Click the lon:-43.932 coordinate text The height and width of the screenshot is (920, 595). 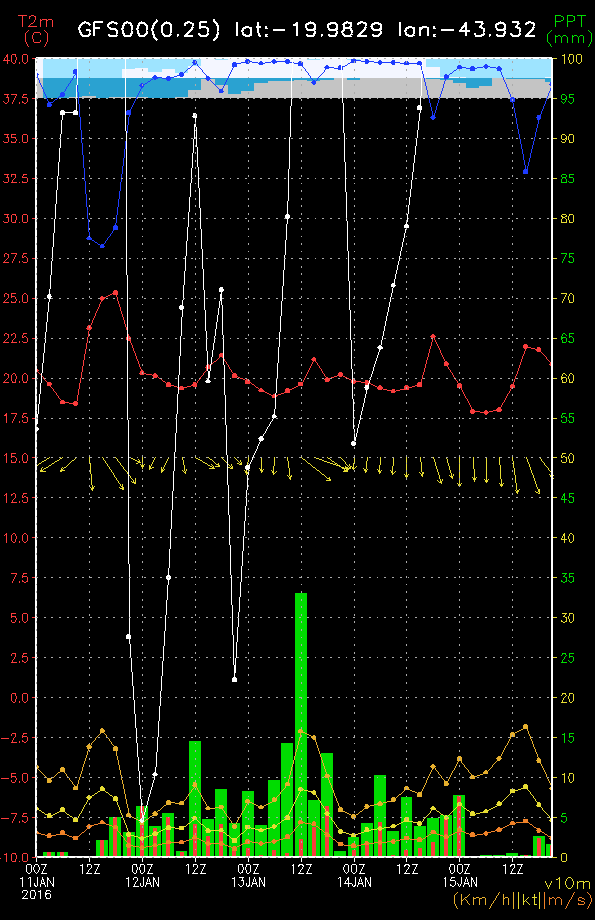pos(468,29)
